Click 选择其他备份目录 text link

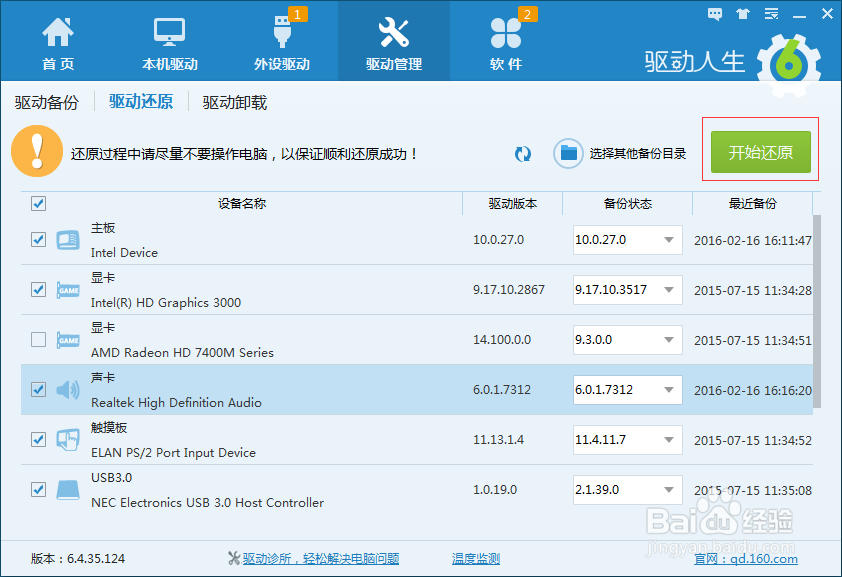[x=637, y=154]
